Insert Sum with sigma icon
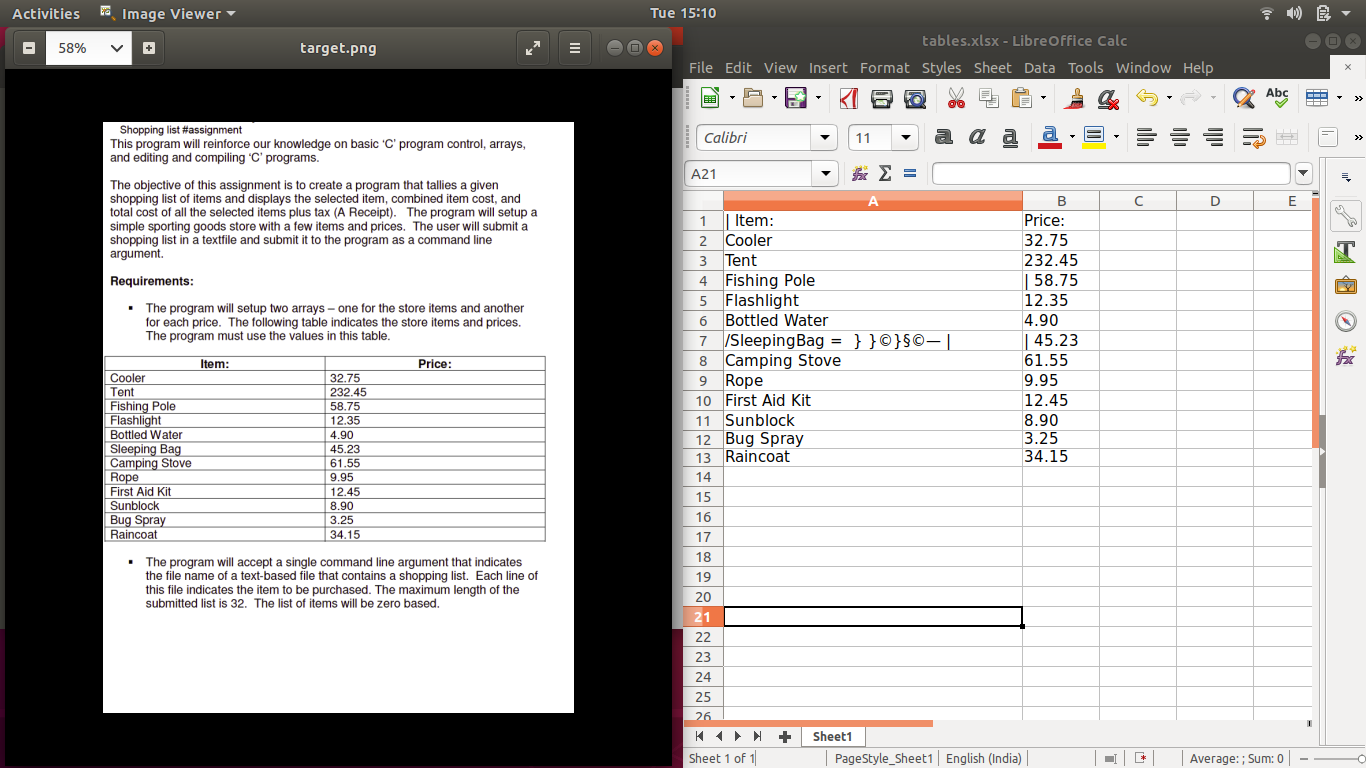Screen dimensions: 1366x768 (885, 174)
